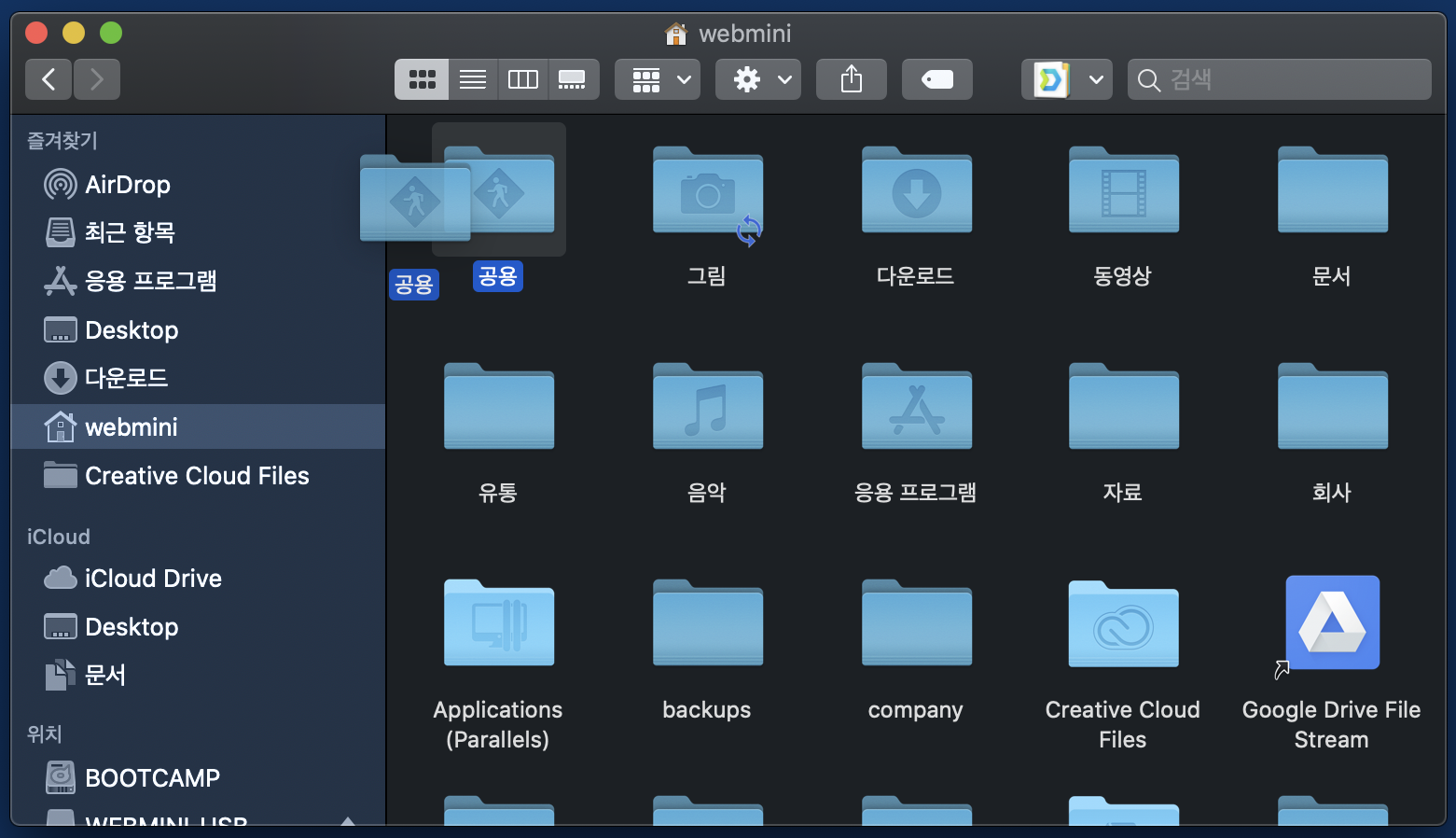This screenshot has width=1456, height=838.
Task: Switch to column view mode
Action: [x=522, y=79]
